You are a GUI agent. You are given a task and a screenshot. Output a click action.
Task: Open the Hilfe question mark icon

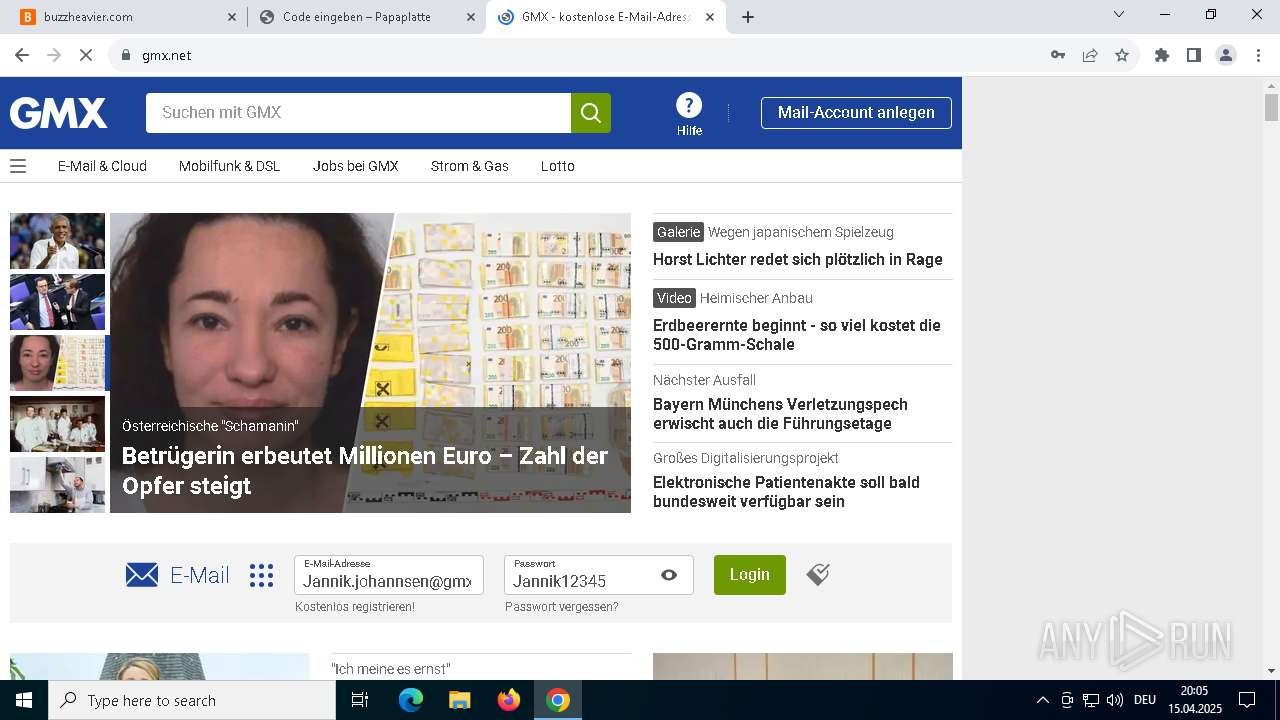coord(689,105)
